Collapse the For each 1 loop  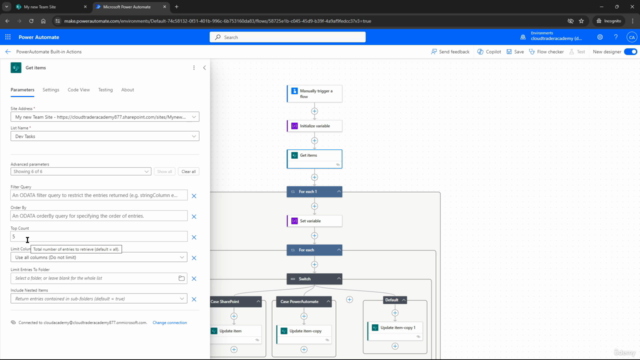click(339, 191)
